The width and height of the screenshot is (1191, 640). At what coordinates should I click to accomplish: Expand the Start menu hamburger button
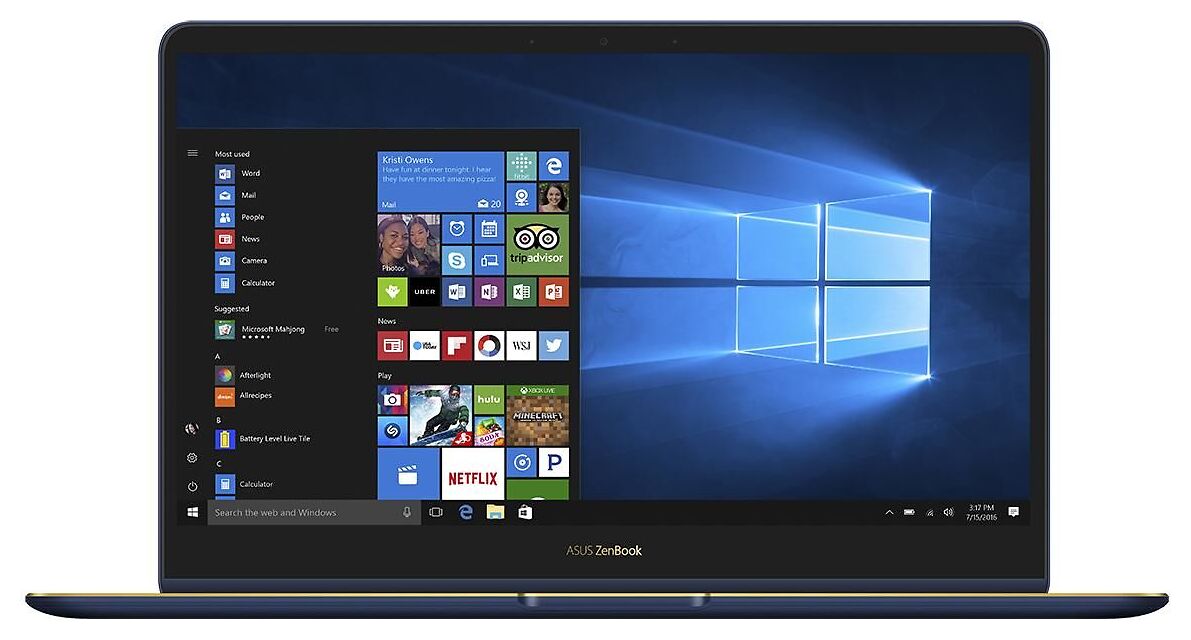[193, 153]
